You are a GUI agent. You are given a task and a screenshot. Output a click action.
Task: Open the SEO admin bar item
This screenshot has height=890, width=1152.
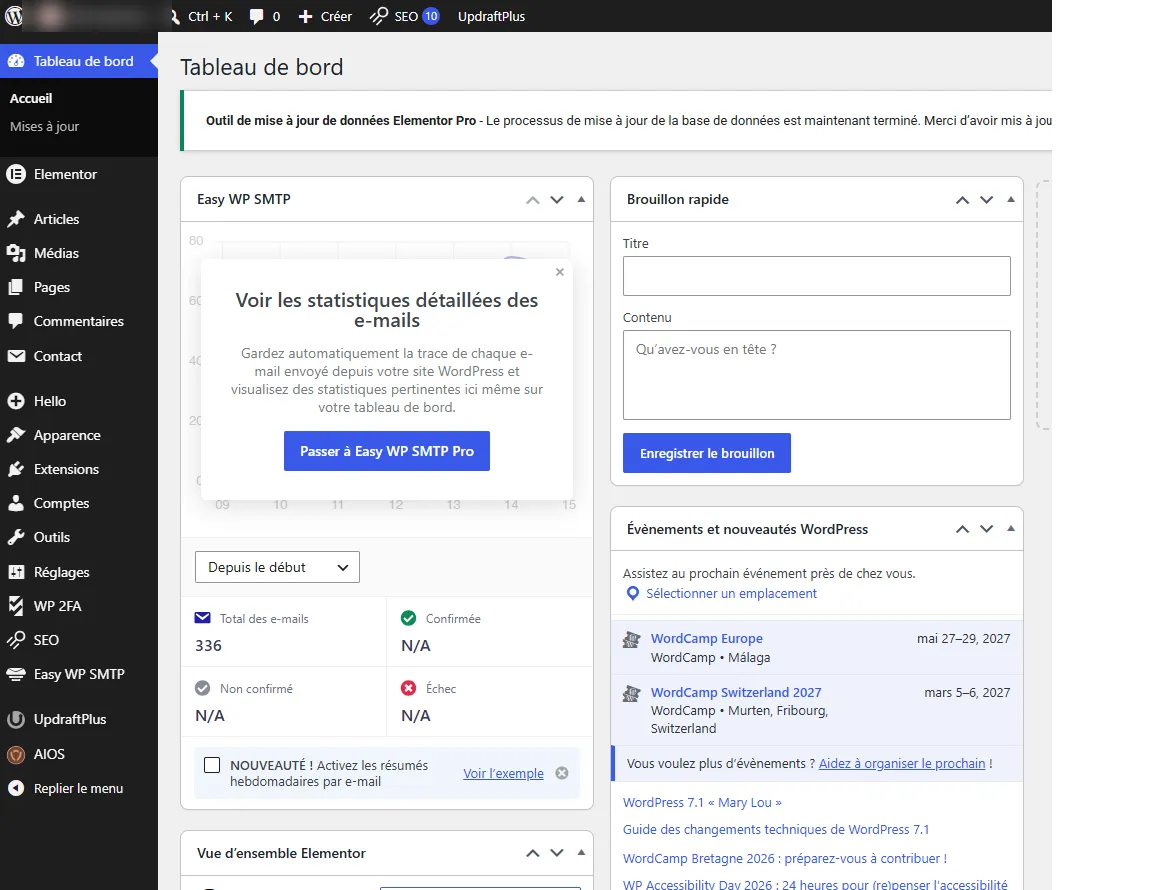(x=404, y=16)
